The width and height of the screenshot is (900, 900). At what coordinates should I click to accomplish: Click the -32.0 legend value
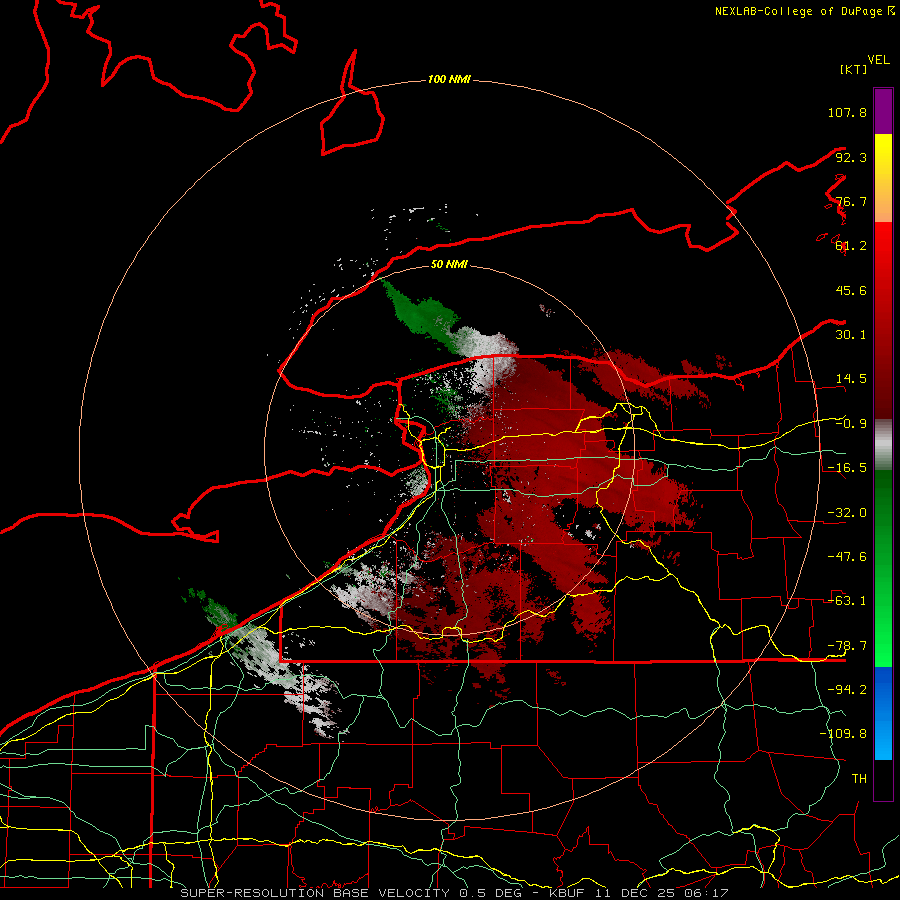click(847, 513)
